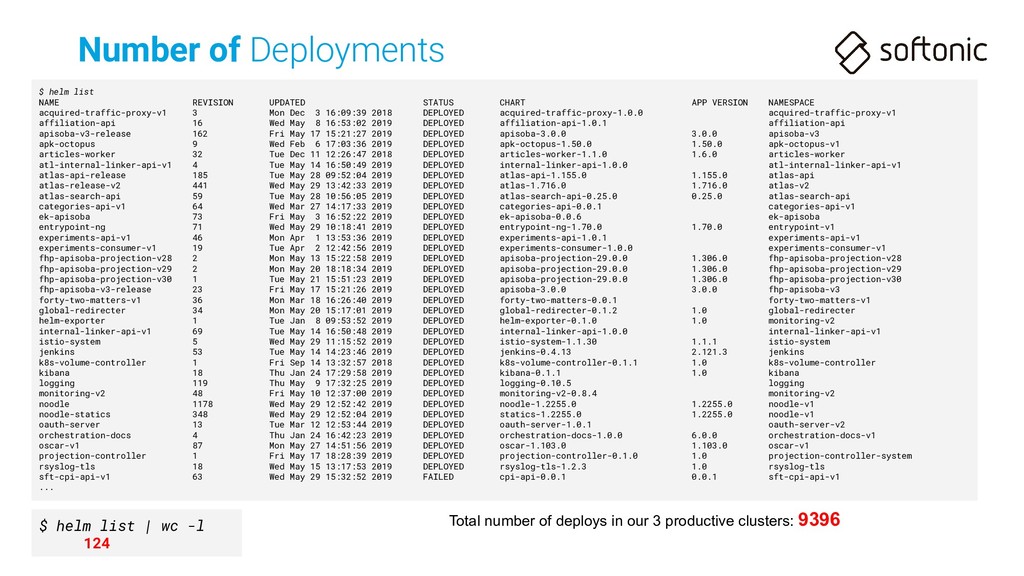Click revision number 441
The height and width of the screenshot is (576, 1024).
tap(200, 186)
